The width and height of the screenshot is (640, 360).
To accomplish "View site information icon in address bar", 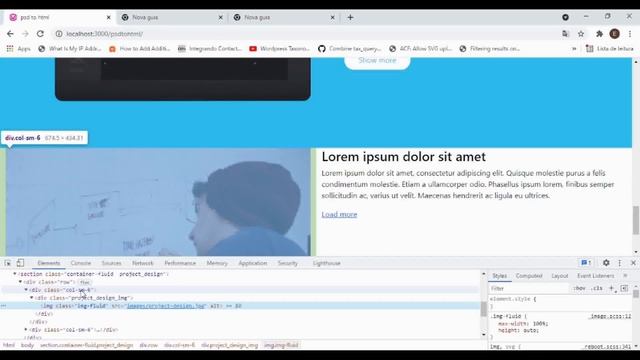I will [x=59, y=34].
